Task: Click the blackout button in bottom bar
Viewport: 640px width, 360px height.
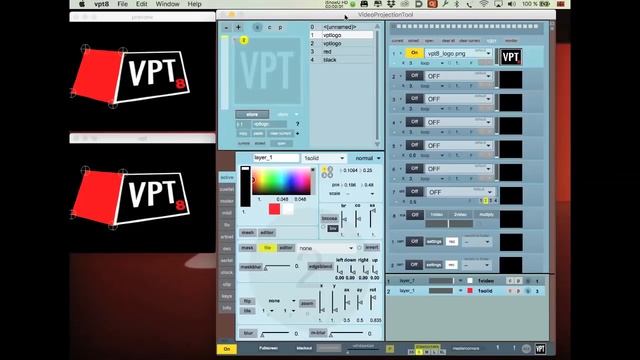Action: click(304, 348)
